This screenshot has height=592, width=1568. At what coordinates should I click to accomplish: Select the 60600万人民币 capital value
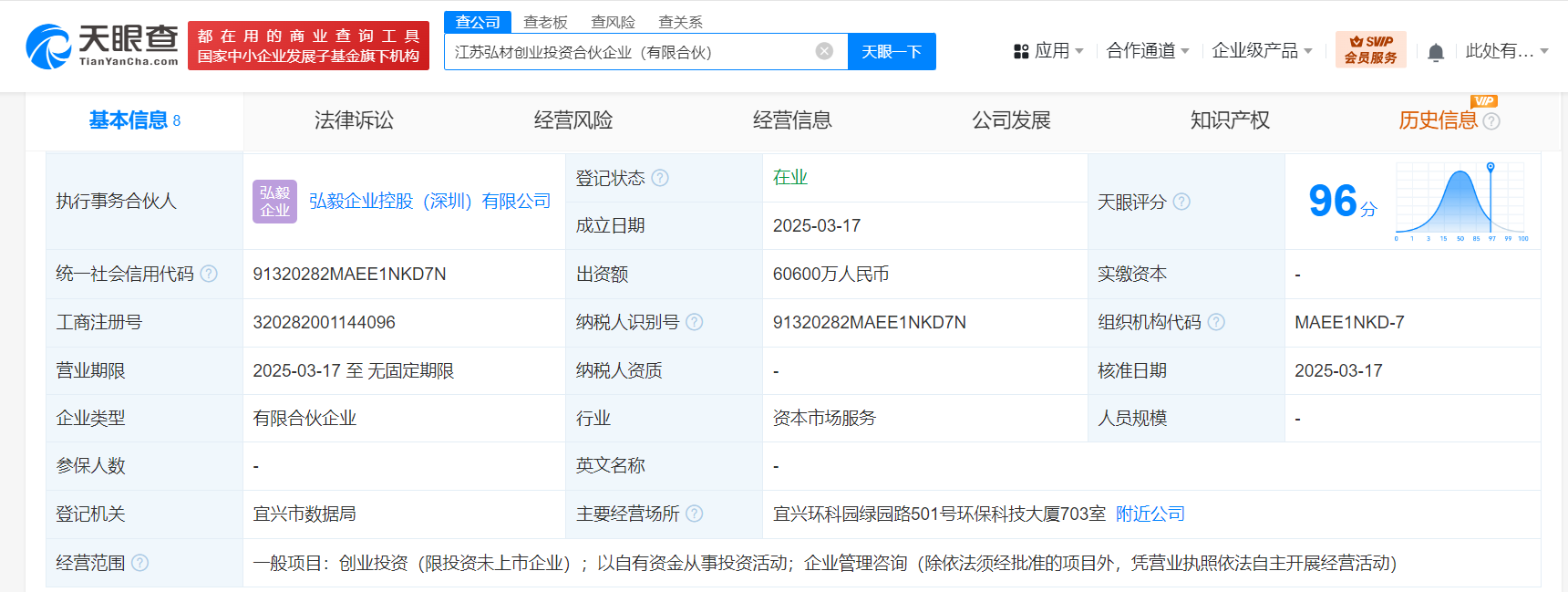(x=830, y=274)
